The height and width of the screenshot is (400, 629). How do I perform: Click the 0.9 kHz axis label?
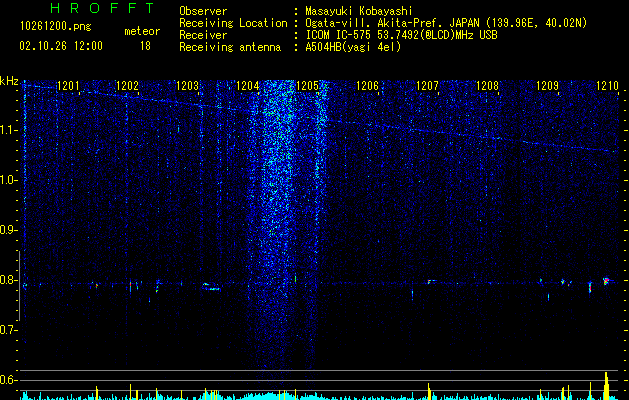[9, 230]
